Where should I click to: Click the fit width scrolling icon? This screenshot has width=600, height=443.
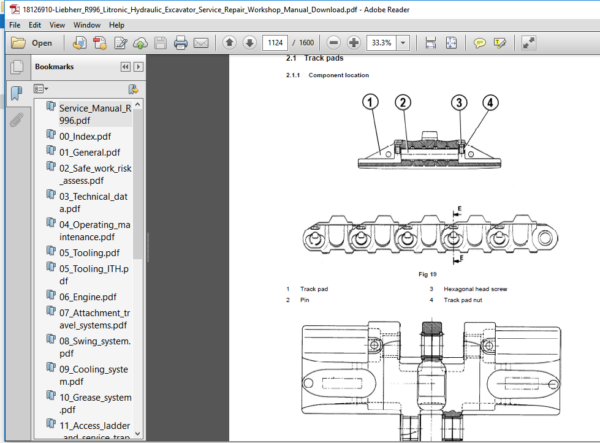point(431,43)
